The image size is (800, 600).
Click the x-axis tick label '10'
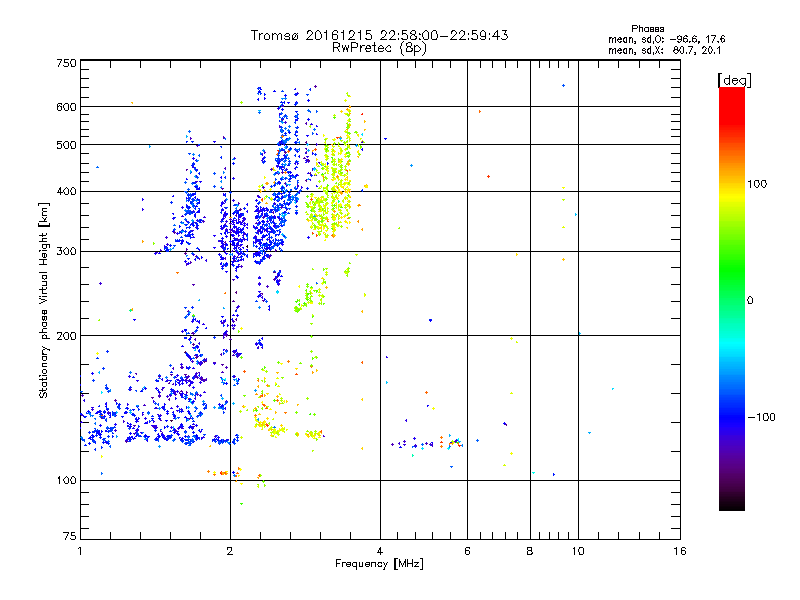578,551
